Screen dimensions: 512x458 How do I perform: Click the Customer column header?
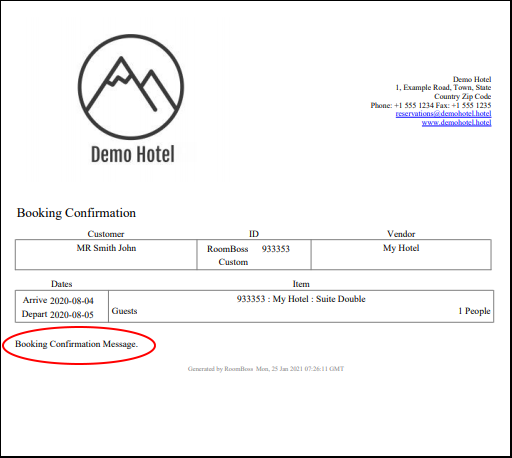106,234
